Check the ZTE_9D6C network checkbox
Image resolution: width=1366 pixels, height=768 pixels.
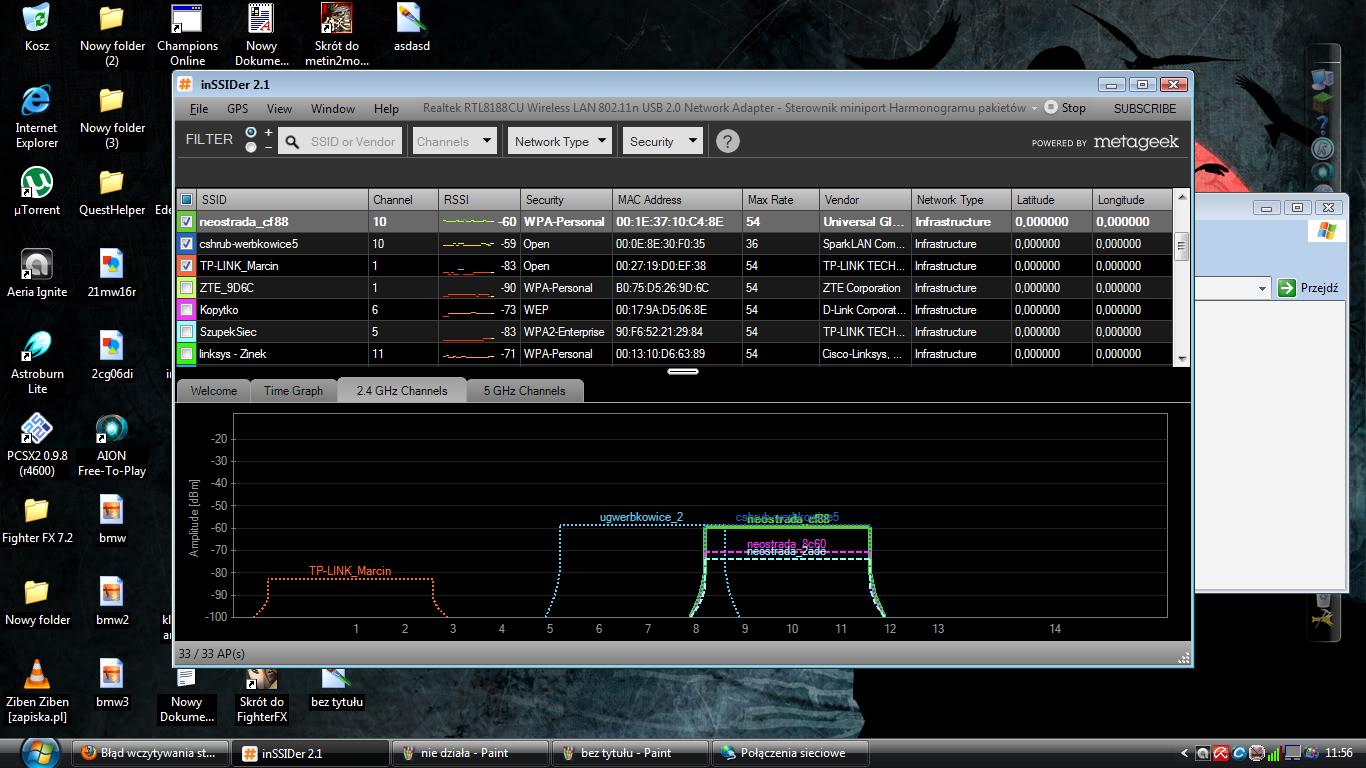tap(187, 288)
